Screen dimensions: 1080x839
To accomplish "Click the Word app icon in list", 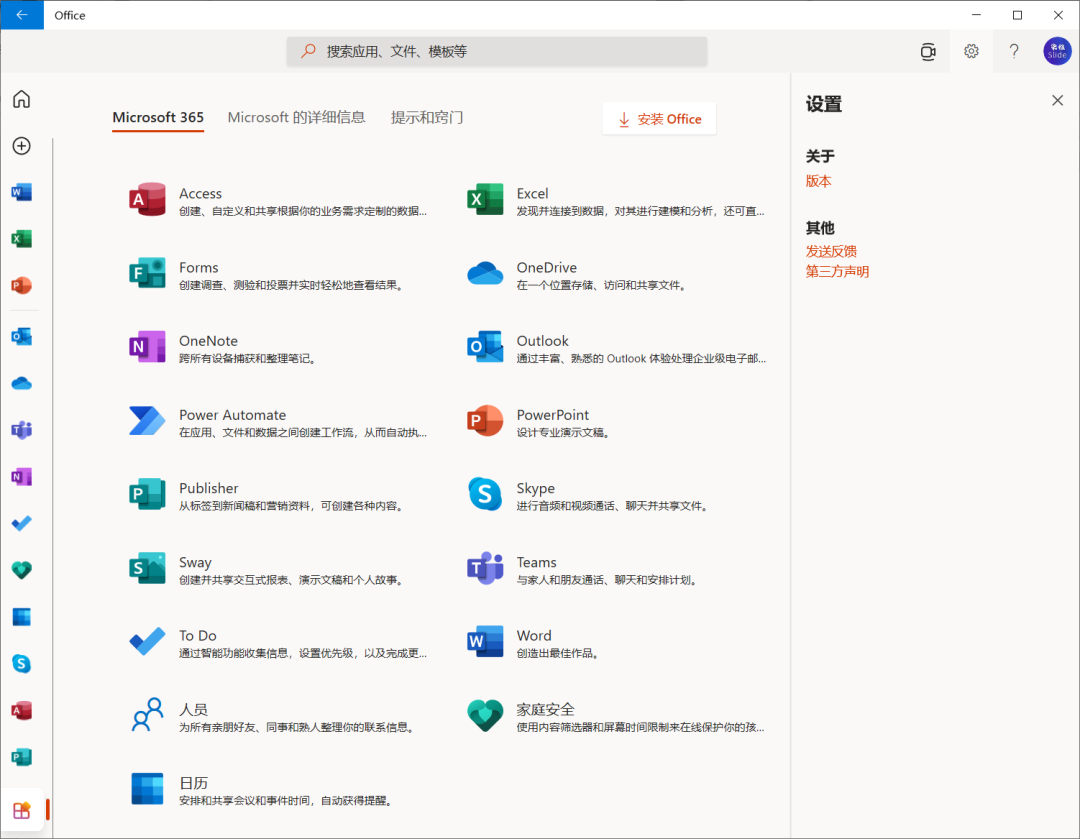I will [x=485, y=641].
